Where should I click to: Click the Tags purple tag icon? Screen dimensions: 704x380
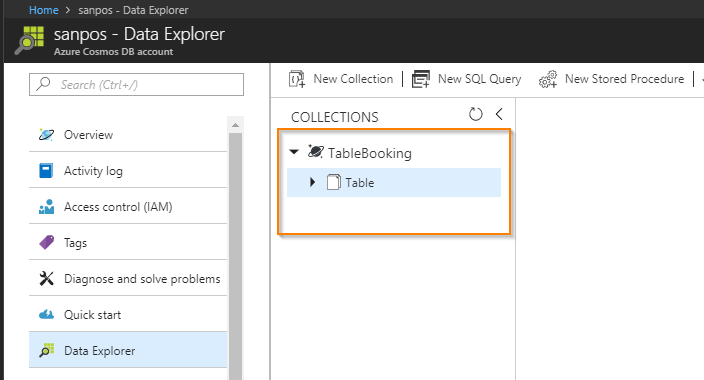pyautogui.click(x=47, y=242)
